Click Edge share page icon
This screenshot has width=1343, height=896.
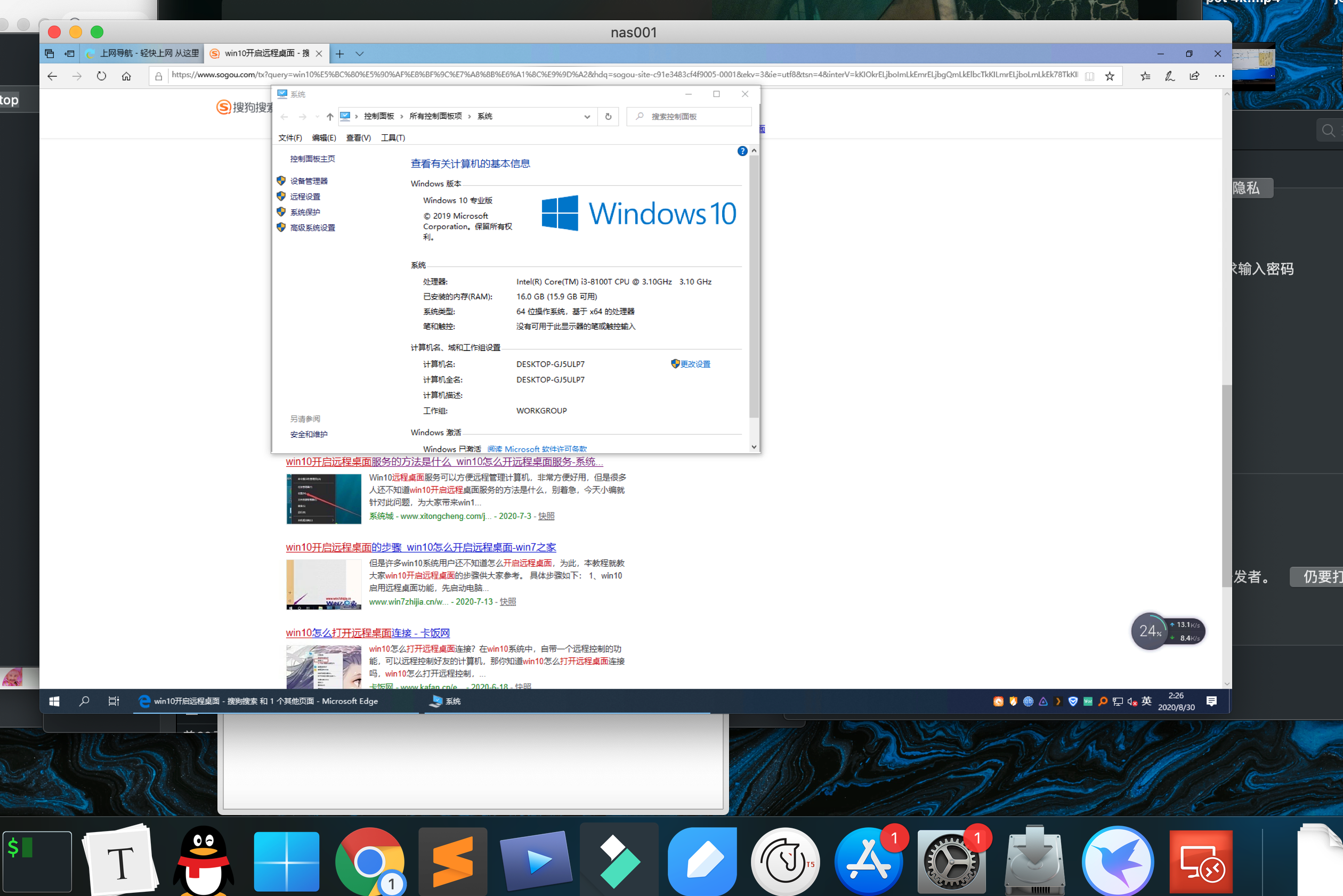coord(1194,76)
